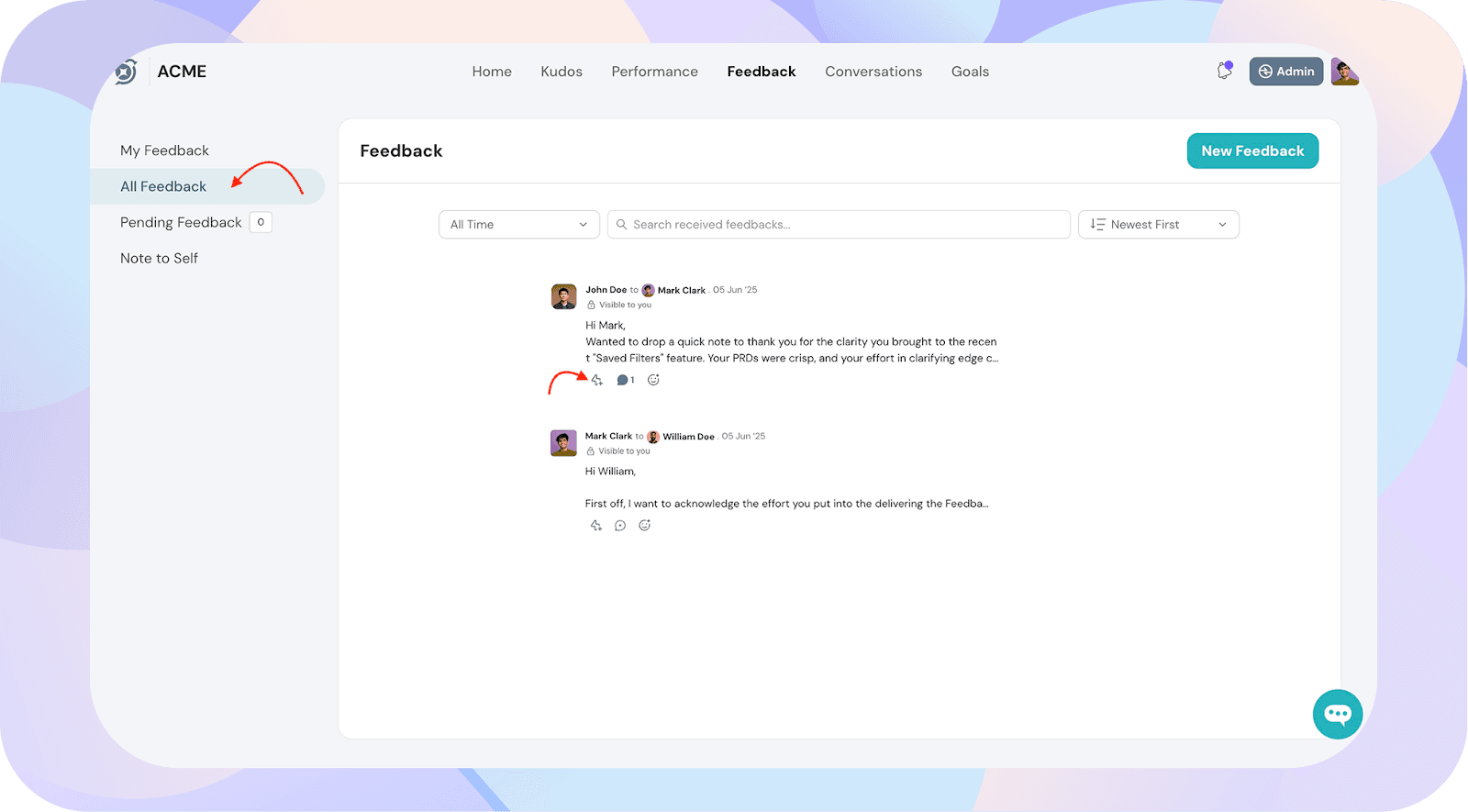The height and width of the screenshot is (812, 1468).
Task: Open Pending Feedback in the sidebar
Action: click(181, 222)
